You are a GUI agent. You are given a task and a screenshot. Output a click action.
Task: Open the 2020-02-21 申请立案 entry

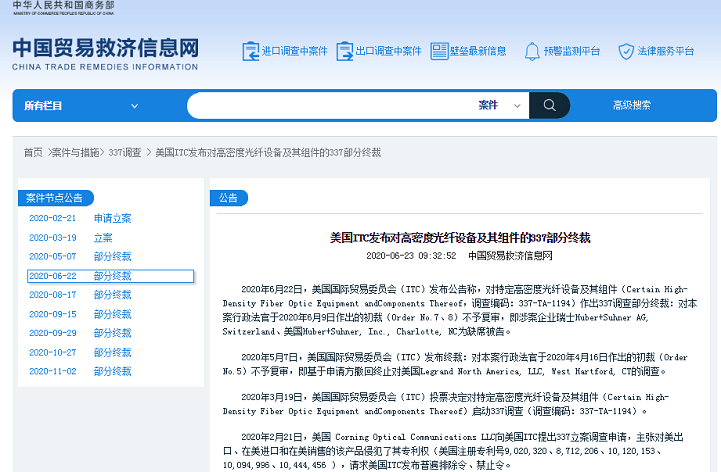(x=80, y=219)
